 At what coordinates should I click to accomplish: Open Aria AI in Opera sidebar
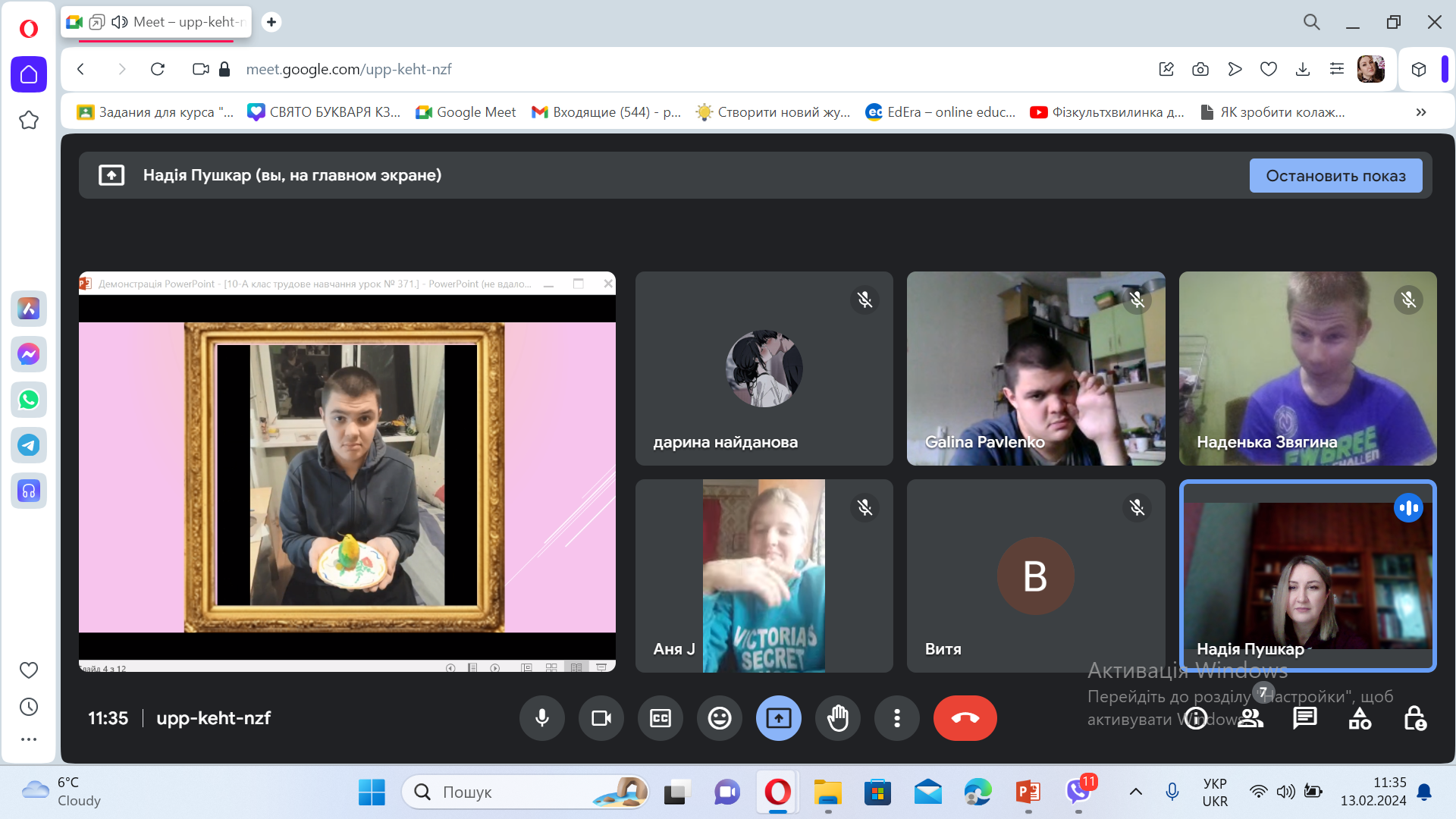29,309
